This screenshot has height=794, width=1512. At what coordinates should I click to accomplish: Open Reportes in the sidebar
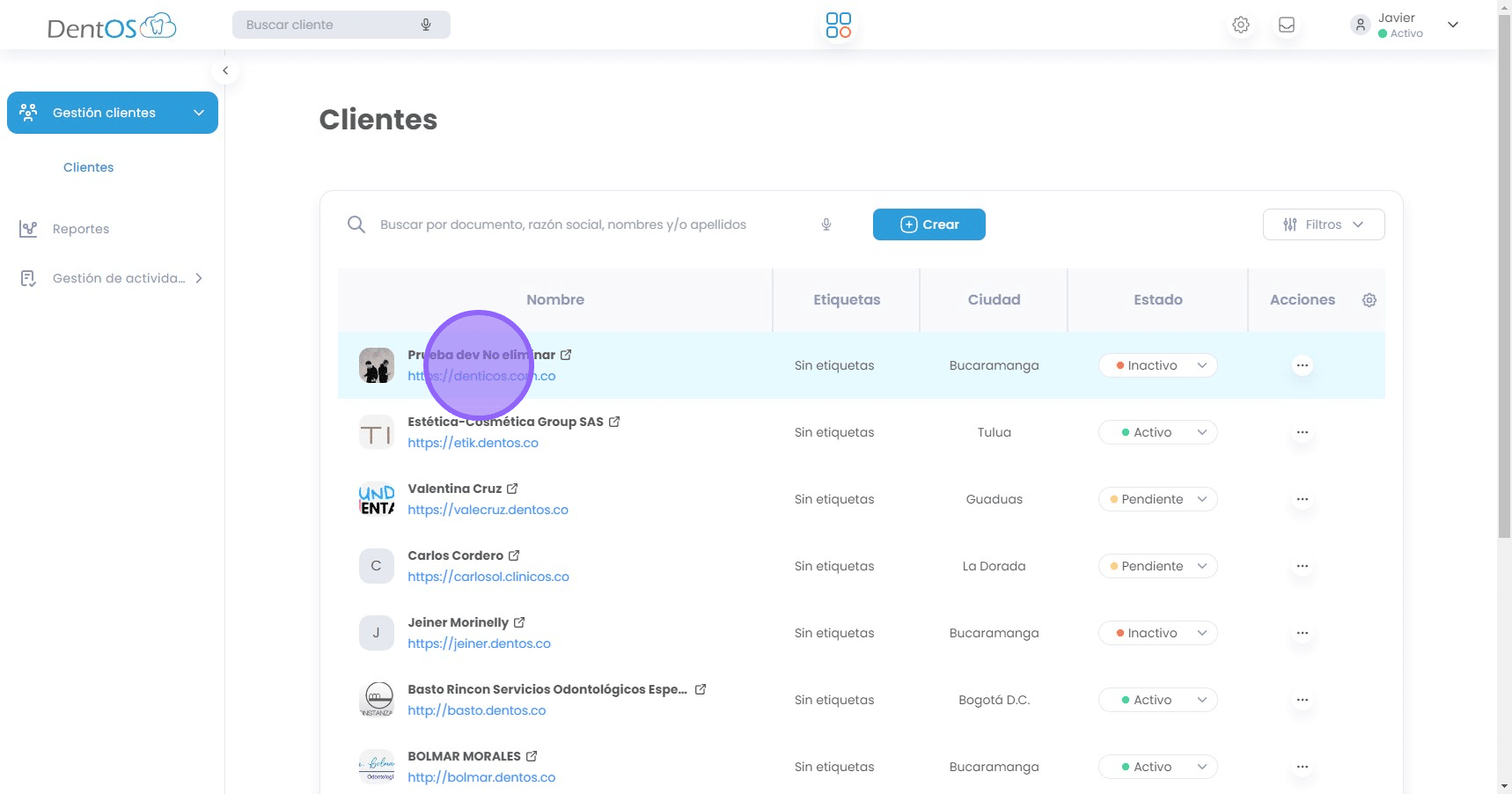coord(81,229)
